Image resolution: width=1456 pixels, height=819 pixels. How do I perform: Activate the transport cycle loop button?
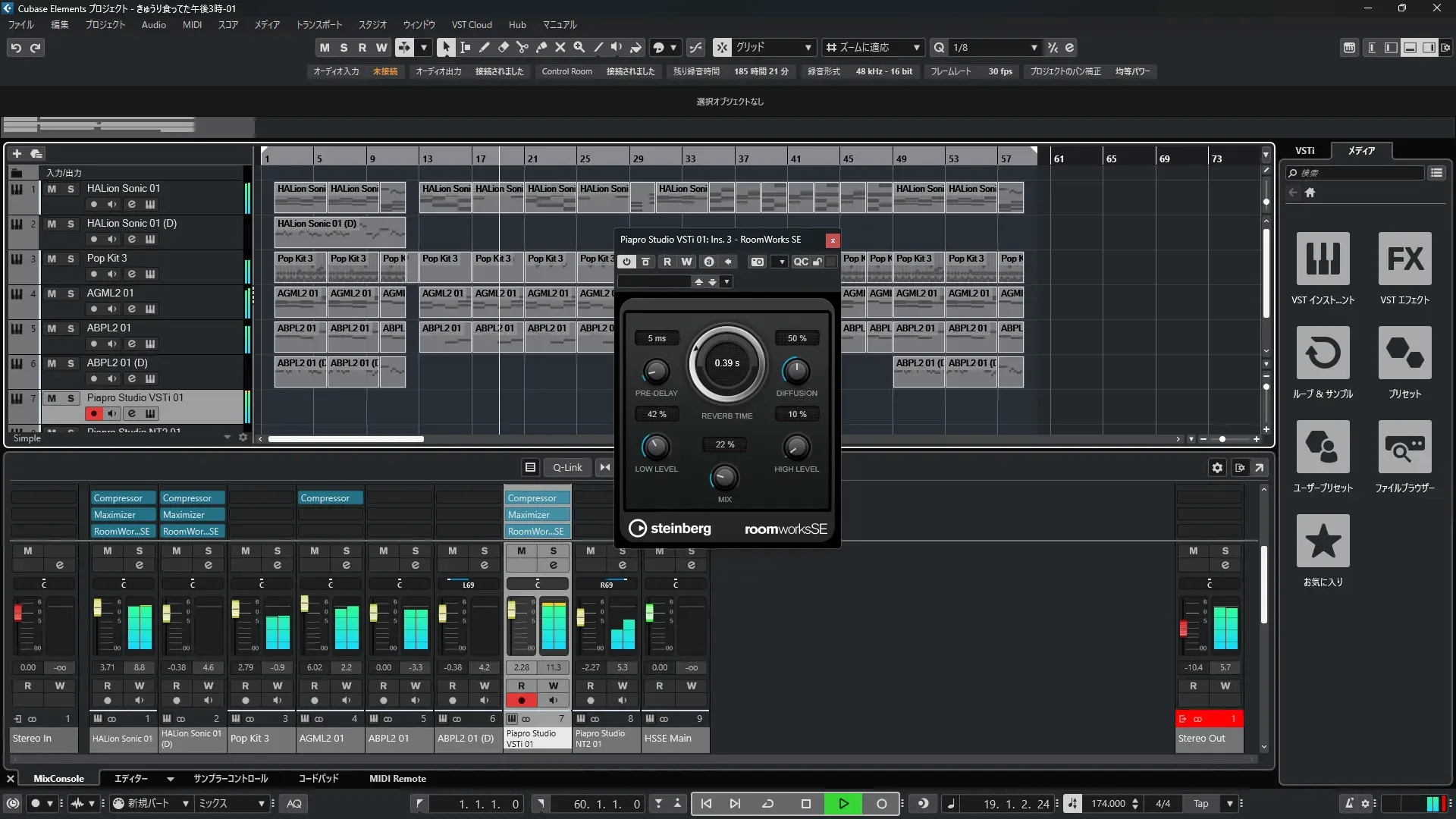pos(767,804)
